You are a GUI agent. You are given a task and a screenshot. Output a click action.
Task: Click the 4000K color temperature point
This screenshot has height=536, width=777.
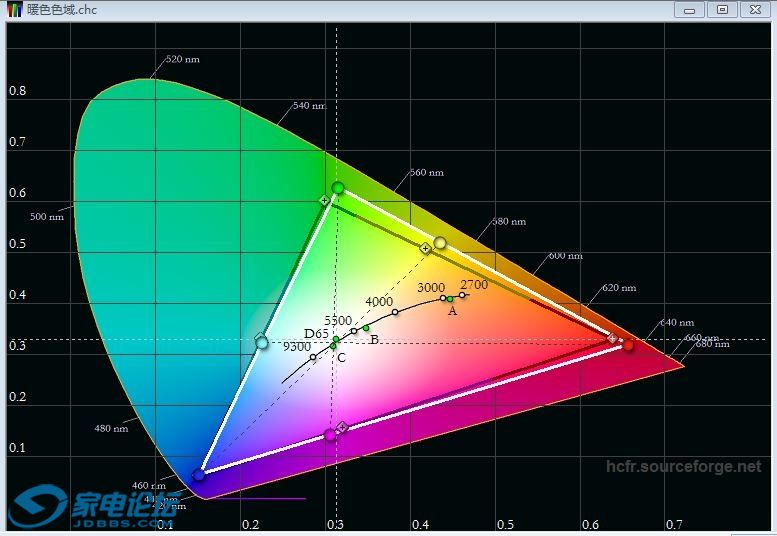click(x=395, y=312)
